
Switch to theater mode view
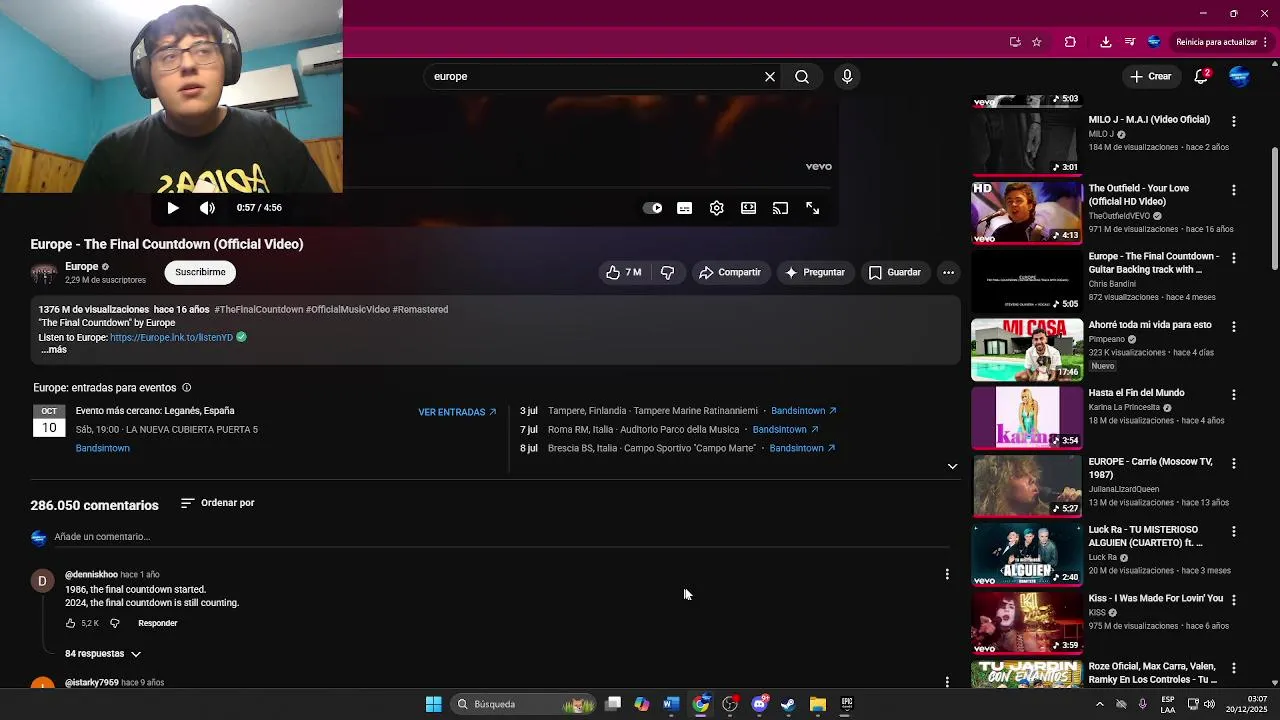click(x=748, y=208)
